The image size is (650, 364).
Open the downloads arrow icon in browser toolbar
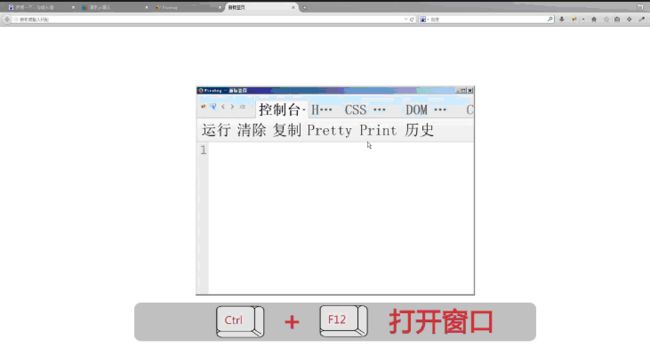(x=562, y=19)
